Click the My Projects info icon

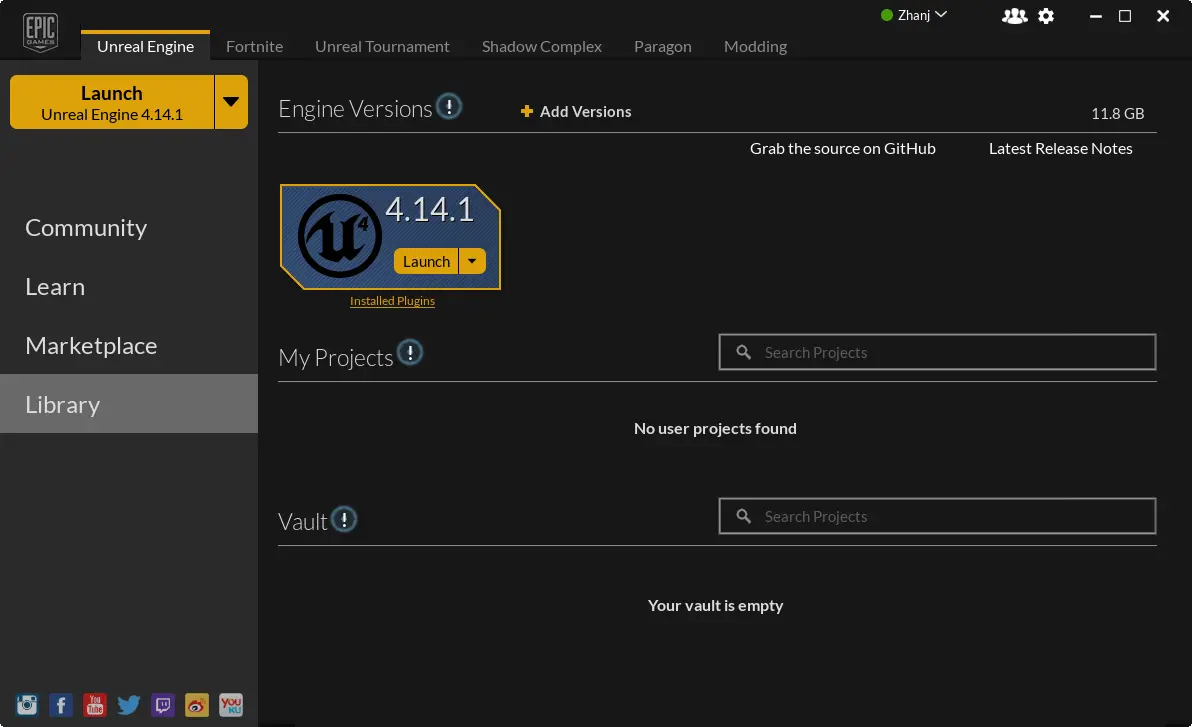[x=410, y=353]
